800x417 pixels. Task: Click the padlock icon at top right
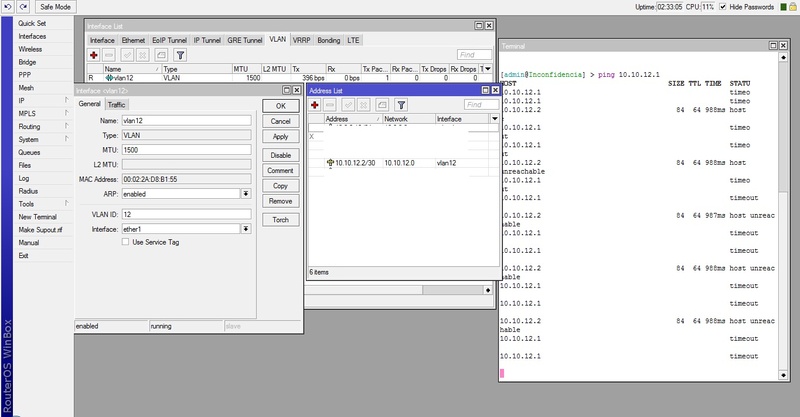pos(793,7)
